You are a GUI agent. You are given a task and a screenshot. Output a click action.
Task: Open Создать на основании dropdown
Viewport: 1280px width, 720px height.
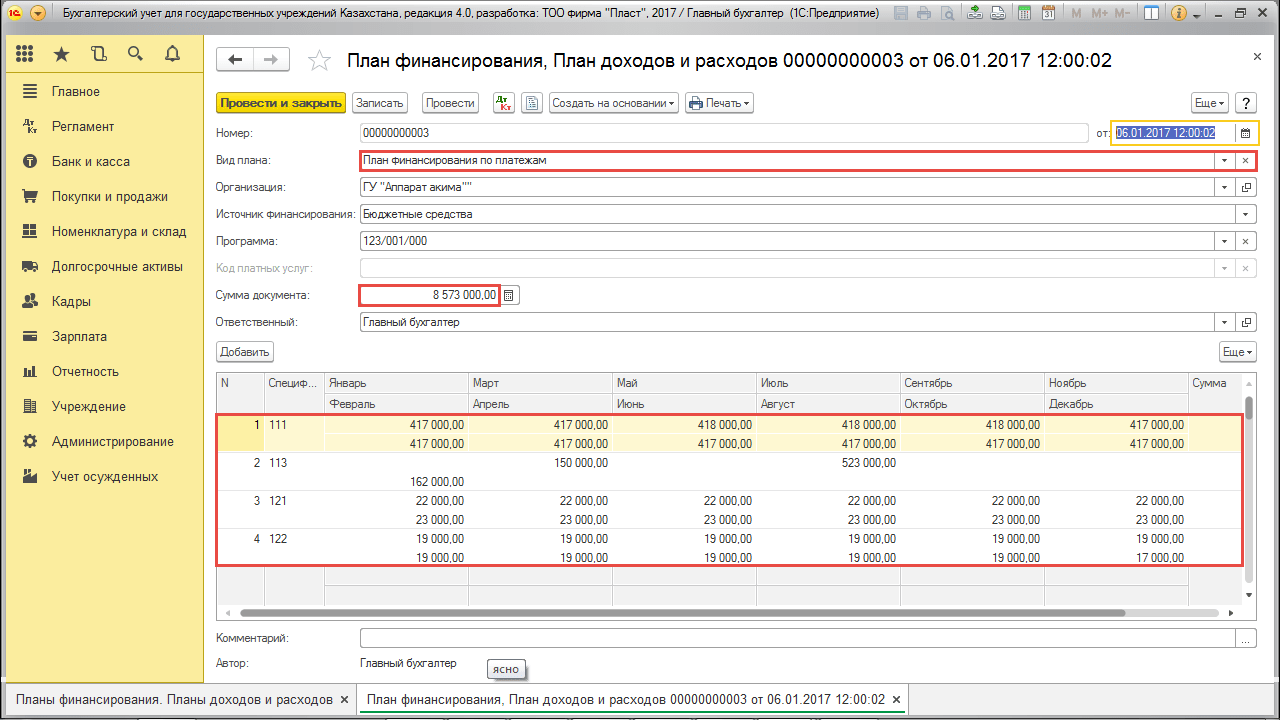click(x=614, y=103)
